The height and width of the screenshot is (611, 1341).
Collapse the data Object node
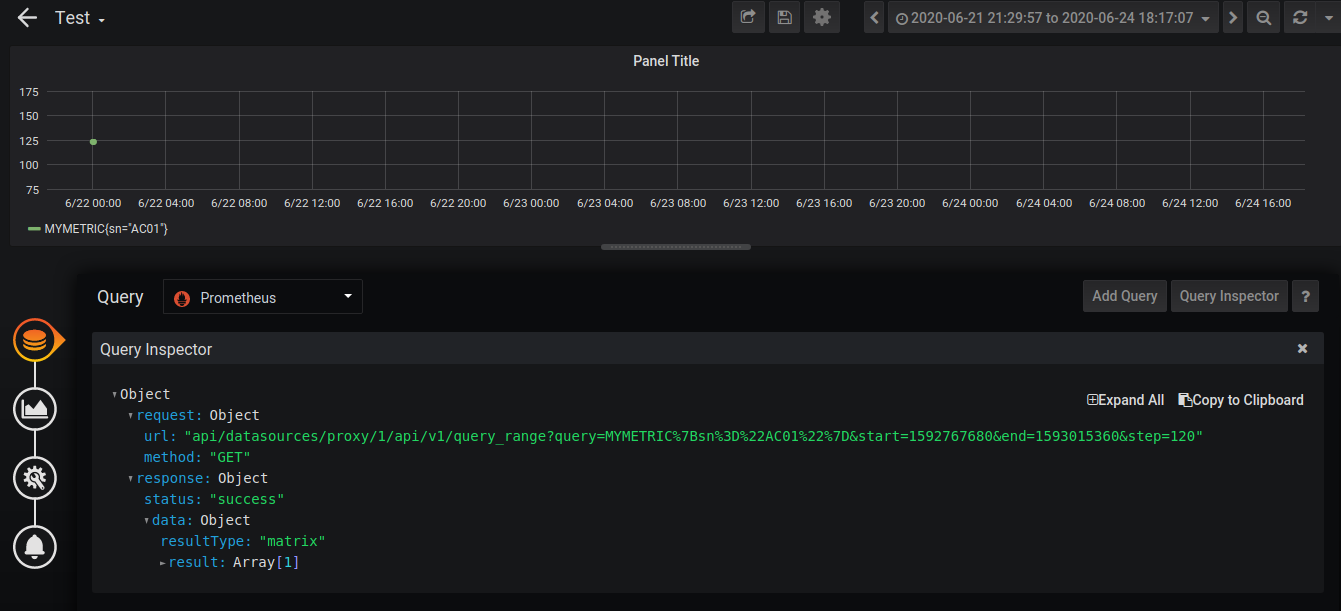(x=147, y=520)
